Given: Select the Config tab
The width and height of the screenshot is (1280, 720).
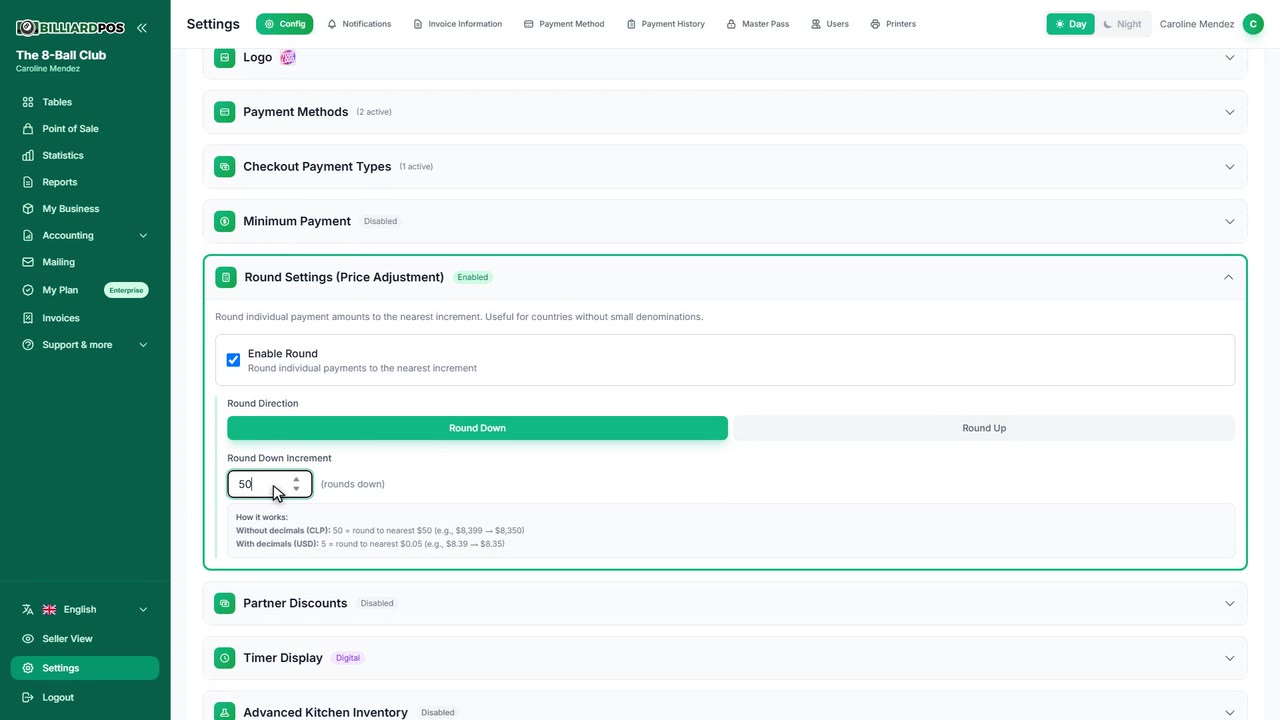Looking at the screenshot, I should (x=285, y=24).
